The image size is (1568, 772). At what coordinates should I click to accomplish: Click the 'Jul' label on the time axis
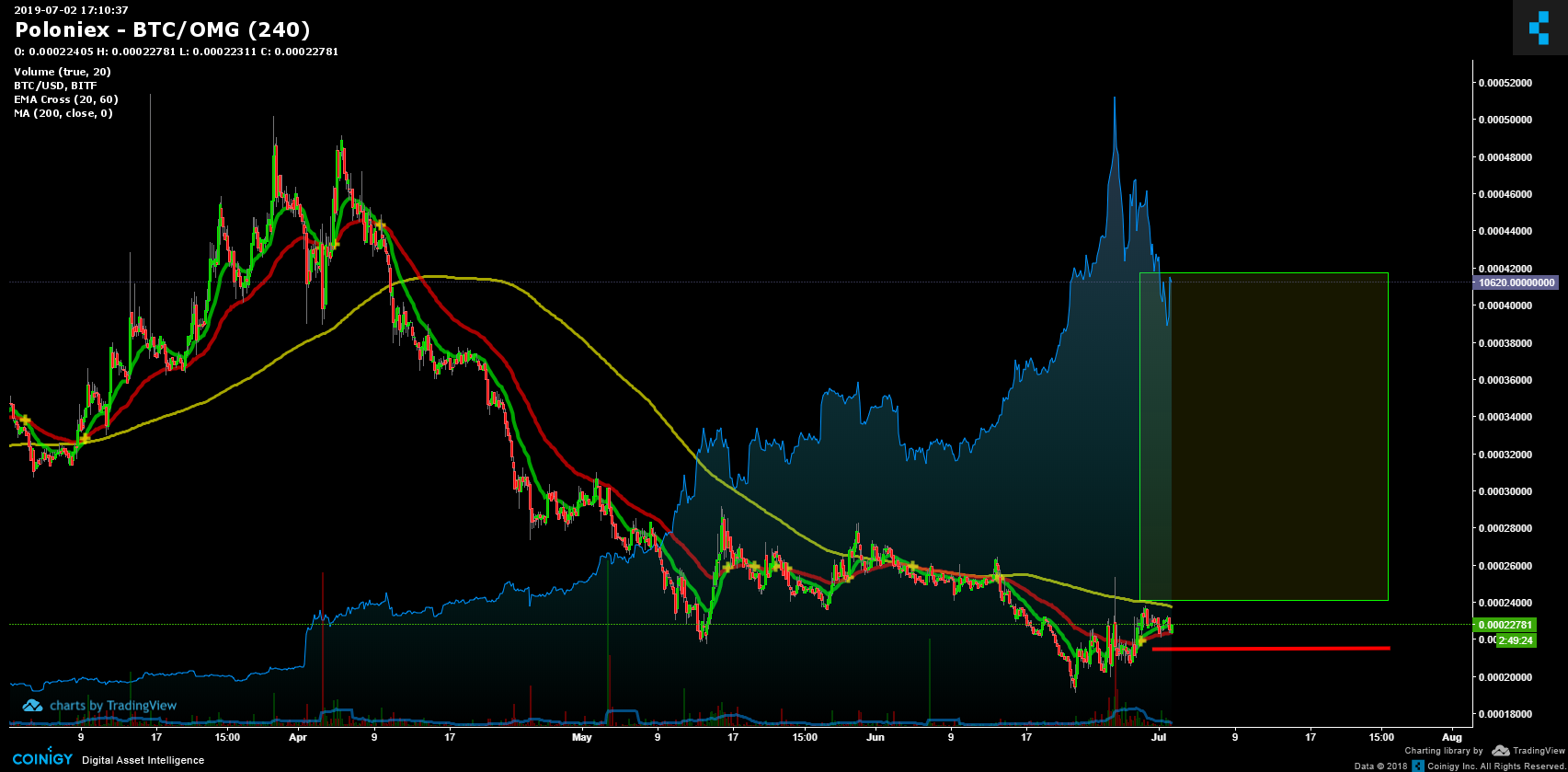pos(1160,737)
